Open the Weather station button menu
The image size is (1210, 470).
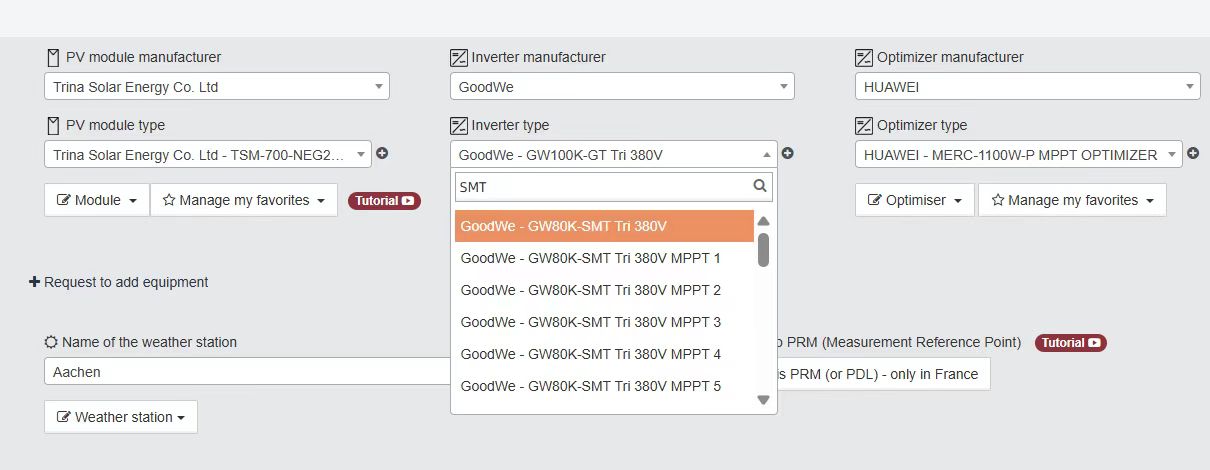click(x=121, y=417)
